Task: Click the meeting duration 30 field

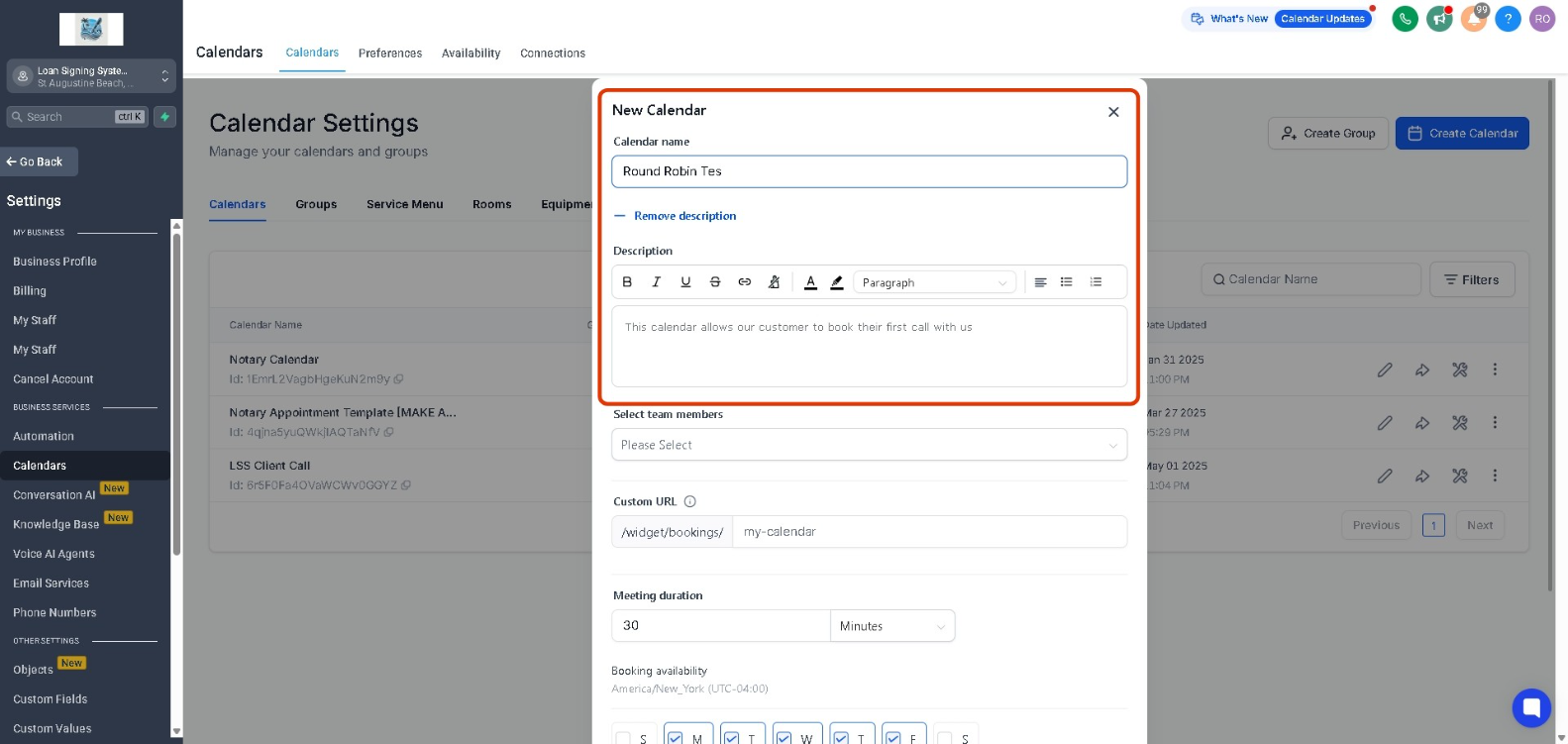Action: (x=721, y=626)
